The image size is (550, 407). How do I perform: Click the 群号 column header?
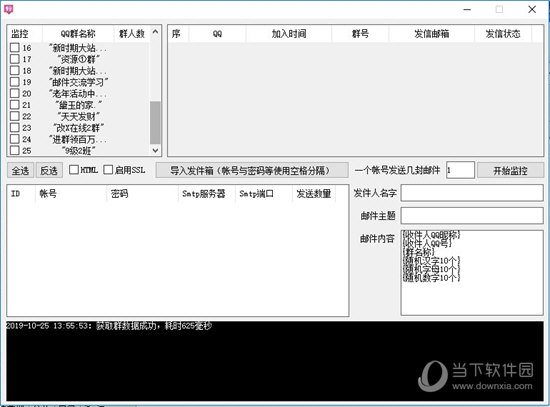pyautogui.click(x=360, y=34)
